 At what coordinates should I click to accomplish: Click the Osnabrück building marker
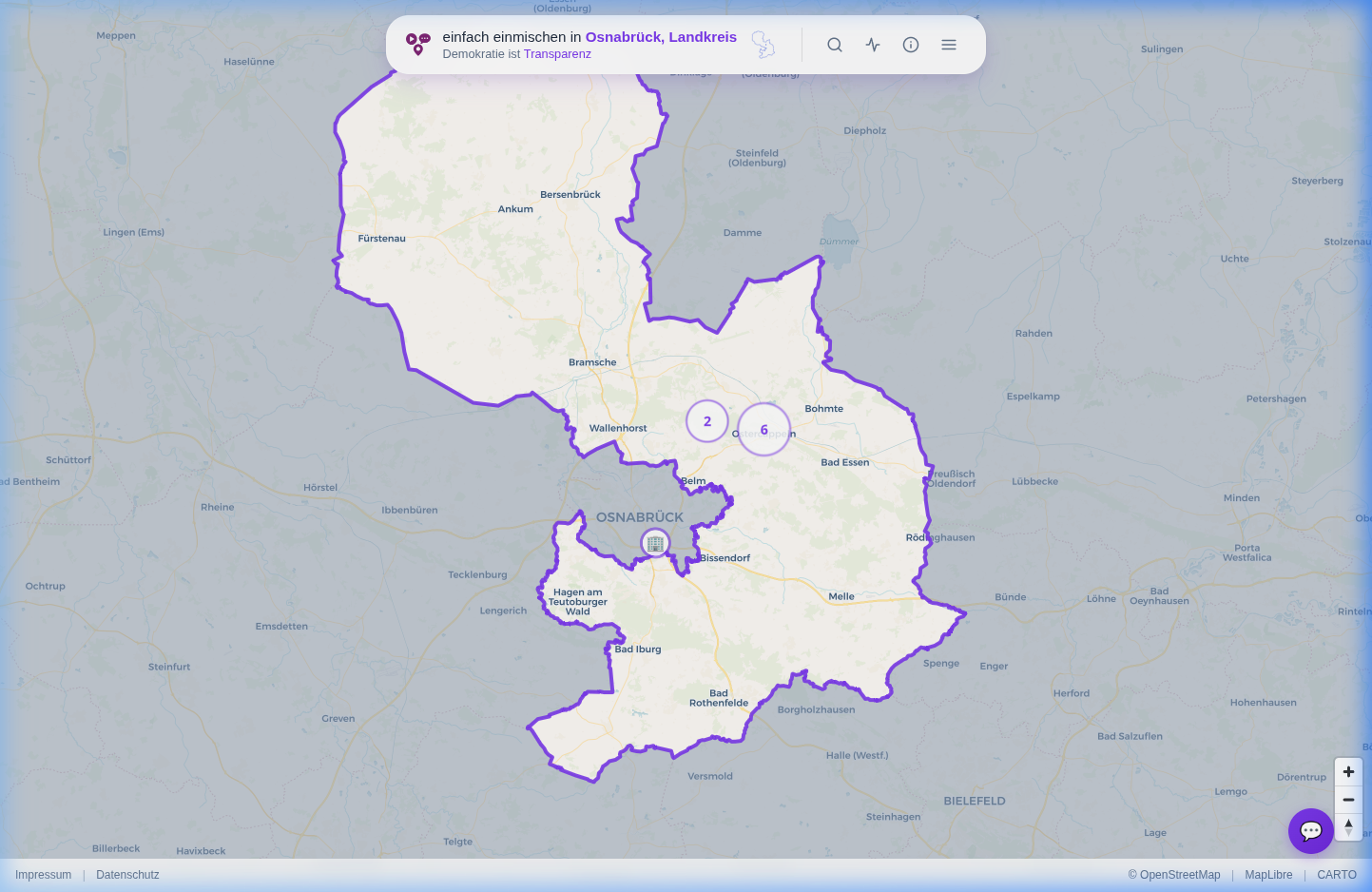coord(655,544)
